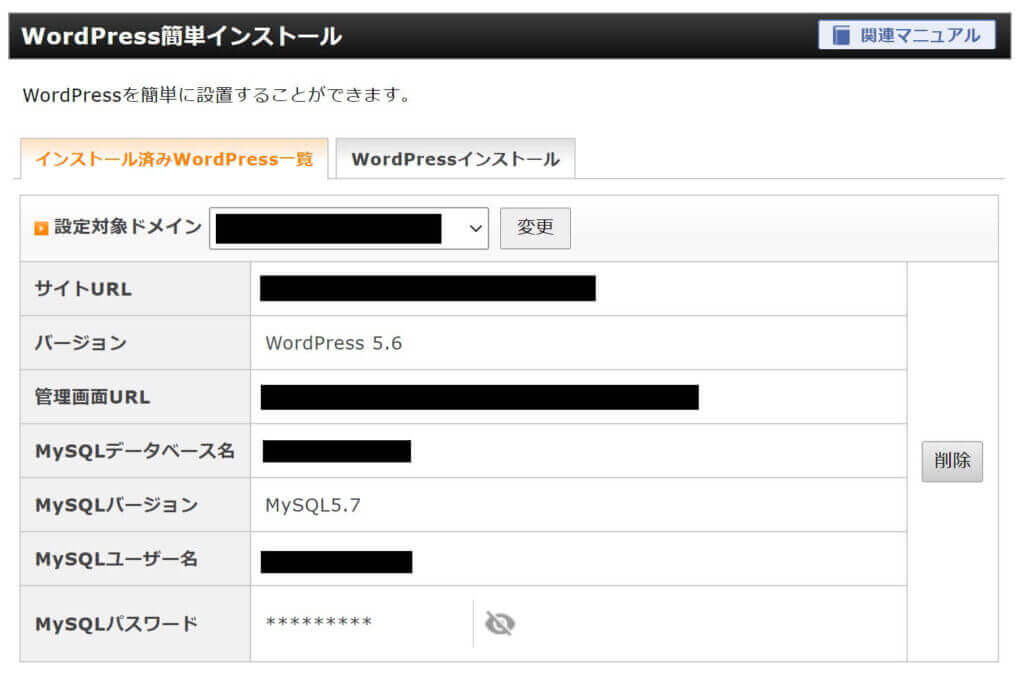Image resolution: width=1024 pixels, height=677 pixels.
Task: Switch to インストール済みWordPress一覧 tab
Action: [x=174, y=159]
